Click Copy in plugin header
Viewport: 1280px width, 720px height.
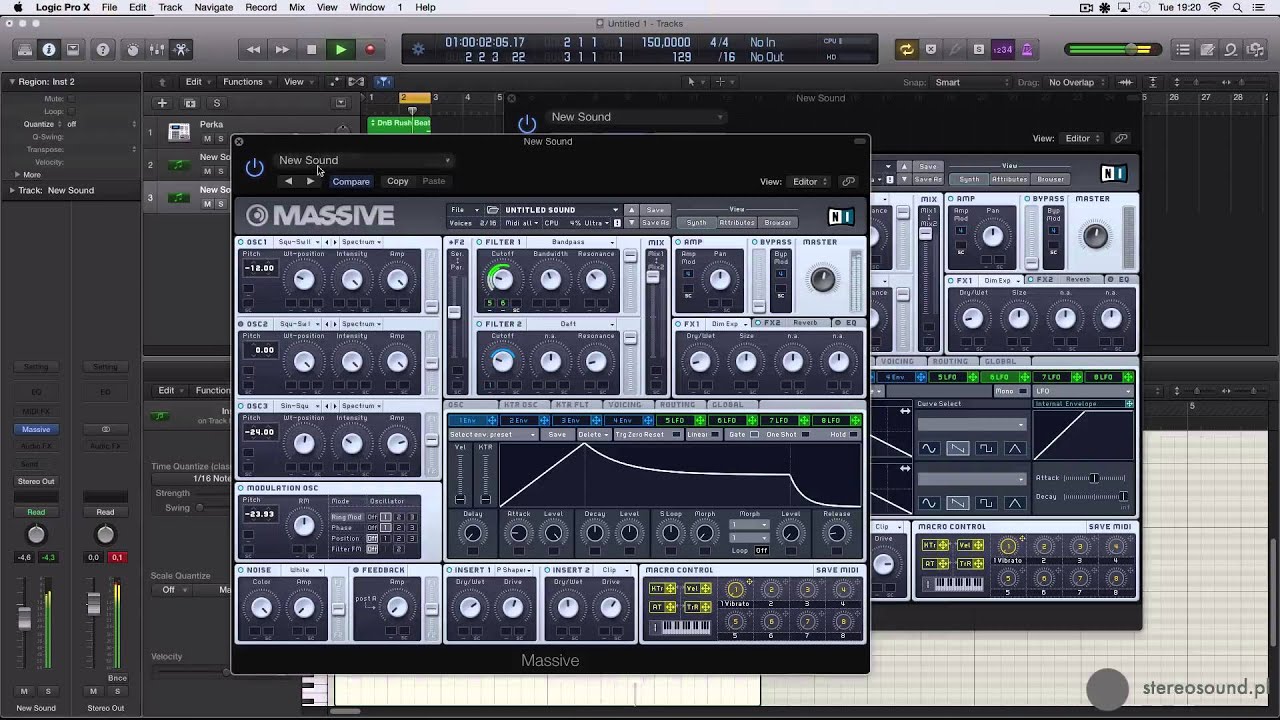(398, 181)
